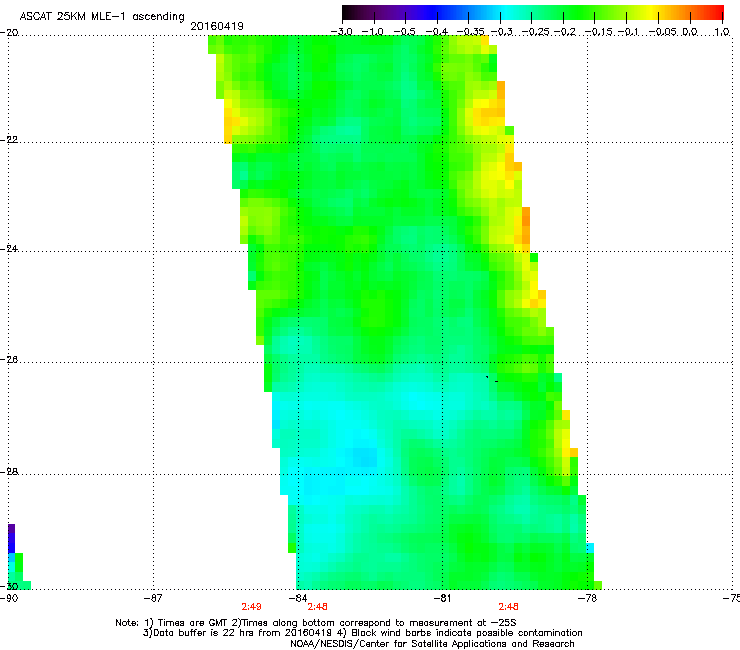Pick the -0.4 color scale label
Viewport: 740px width, 650px height.
437,32
